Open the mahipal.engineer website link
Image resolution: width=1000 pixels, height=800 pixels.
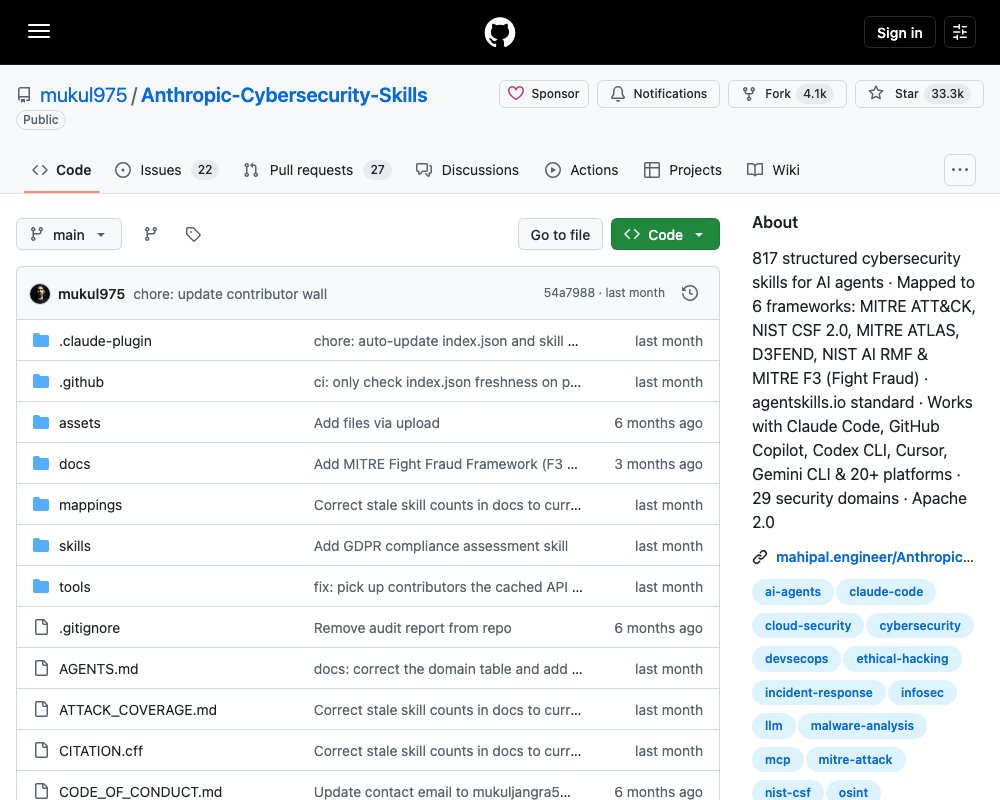tap(874, 557)
